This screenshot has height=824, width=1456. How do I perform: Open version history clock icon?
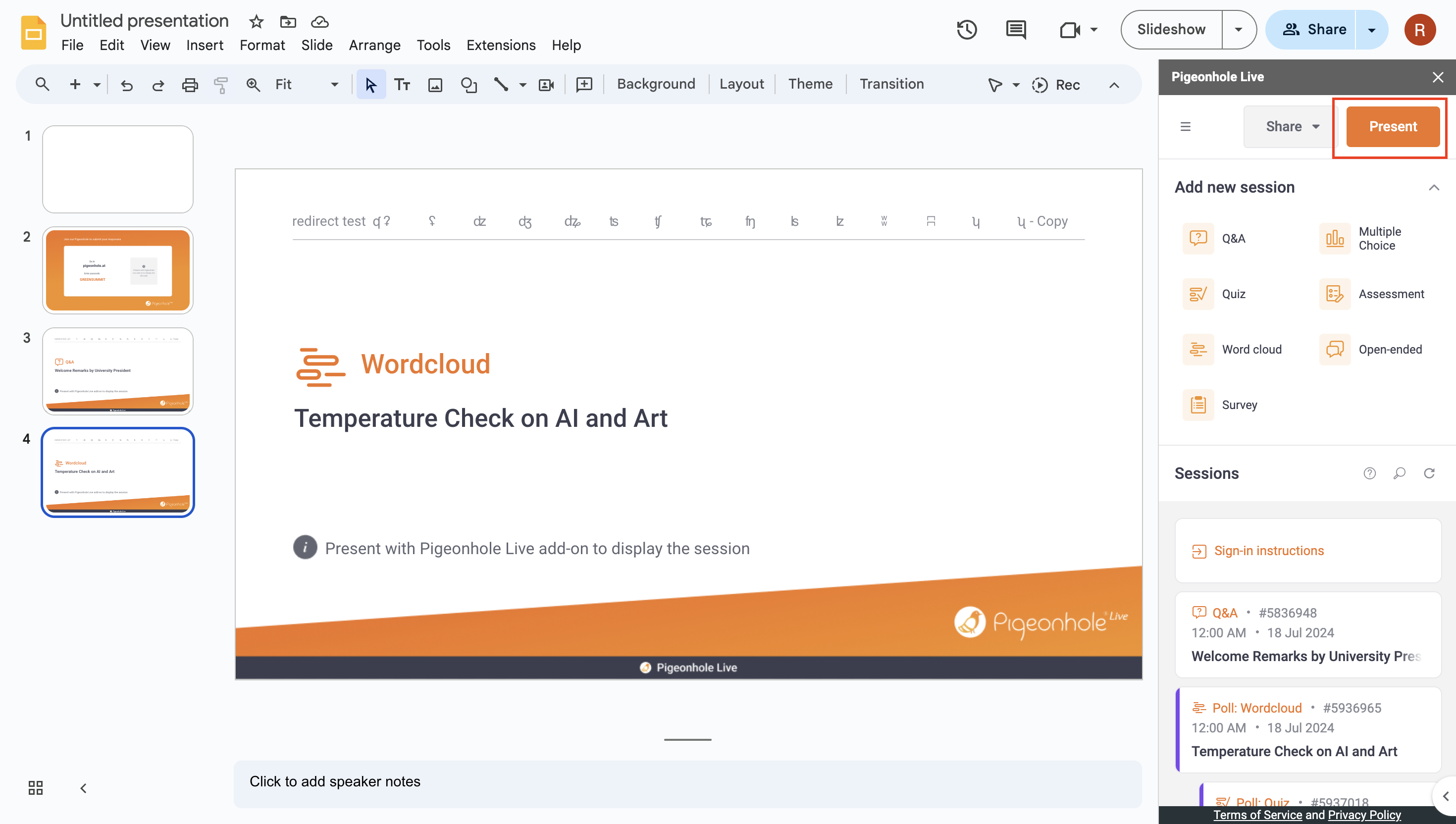(x=967, y=29)
